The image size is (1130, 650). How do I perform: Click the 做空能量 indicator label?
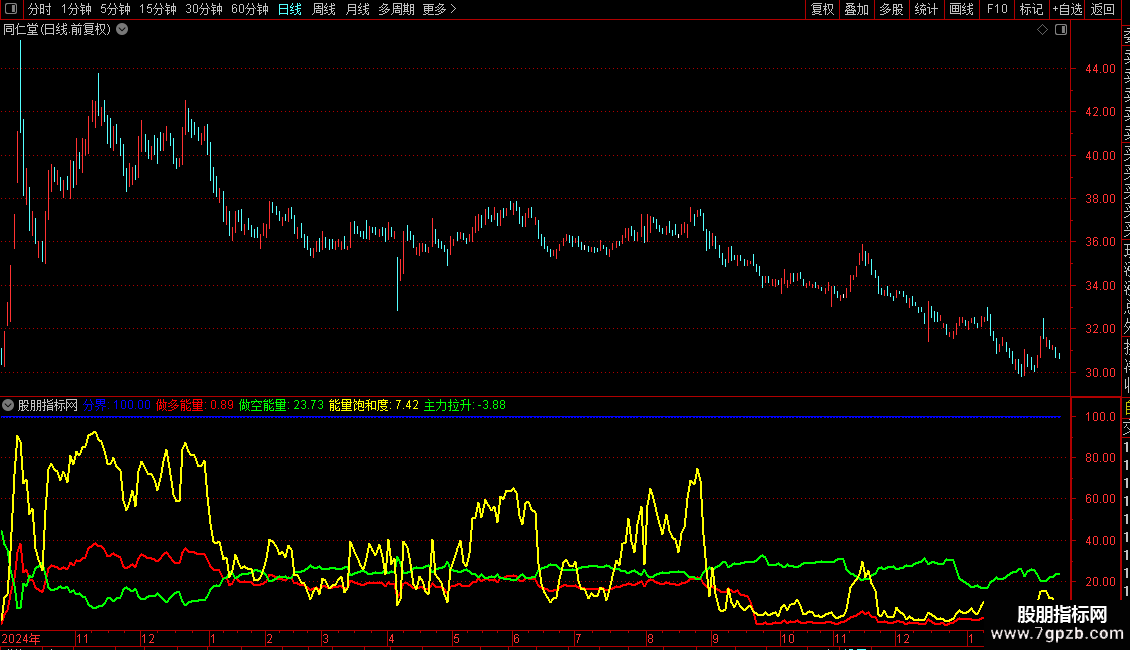click(264, 406)
